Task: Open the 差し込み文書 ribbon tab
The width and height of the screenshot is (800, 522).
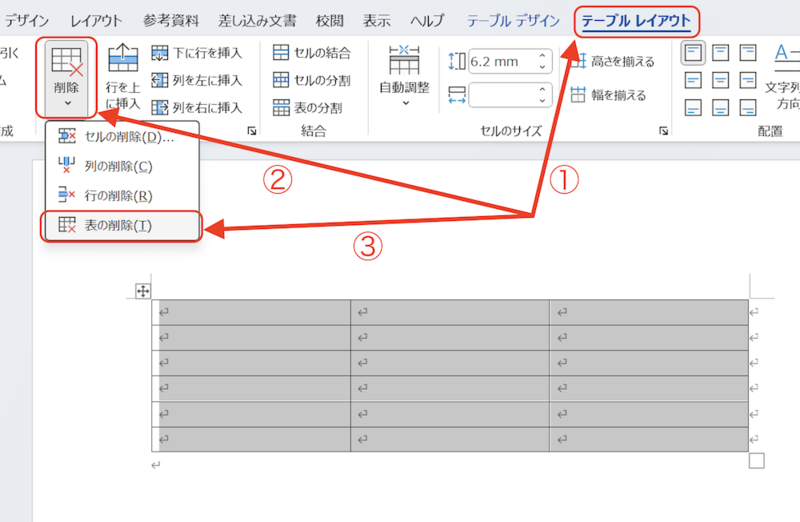Action: [x=257, y=21]
